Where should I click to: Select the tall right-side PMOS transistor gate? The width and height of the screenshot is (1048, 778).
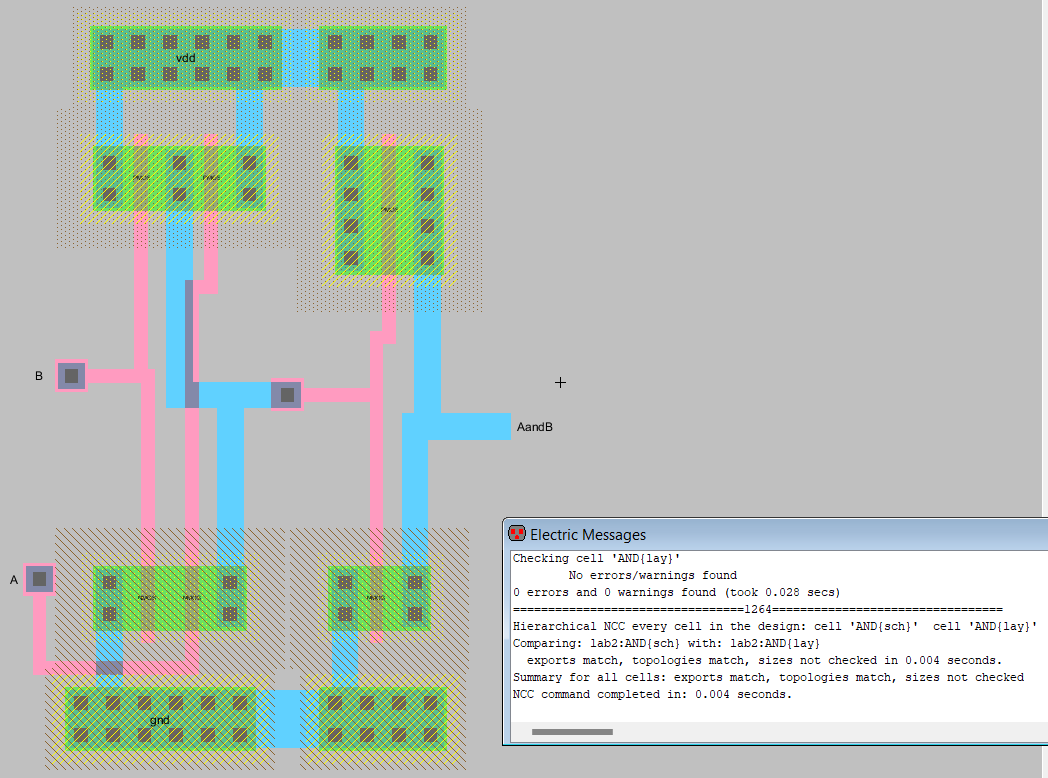tap(389, 210)
